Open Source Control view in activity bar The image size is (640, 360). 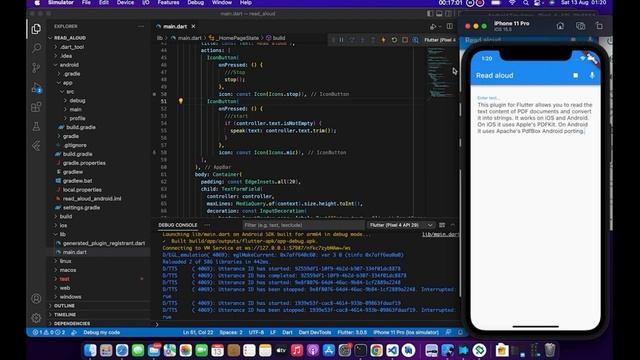click(36, 68)
